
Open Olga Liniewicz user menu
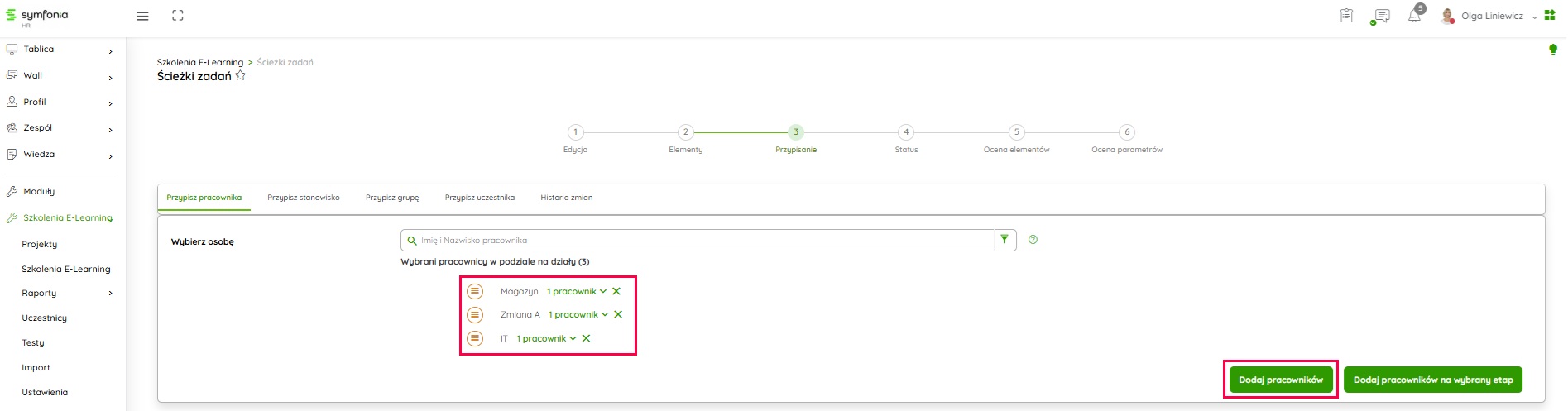pos(1491,16)
